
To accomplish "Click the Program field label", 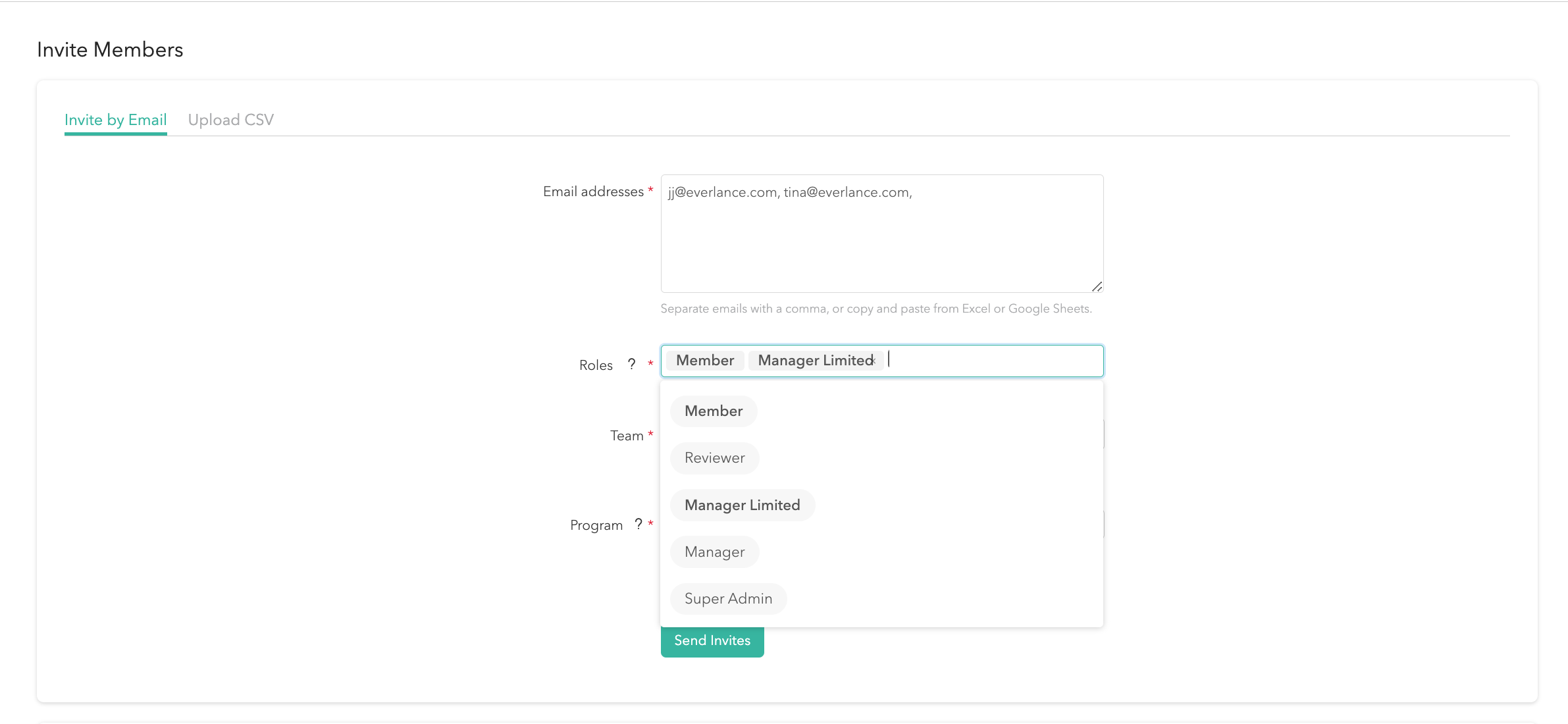I will (596, 525).
